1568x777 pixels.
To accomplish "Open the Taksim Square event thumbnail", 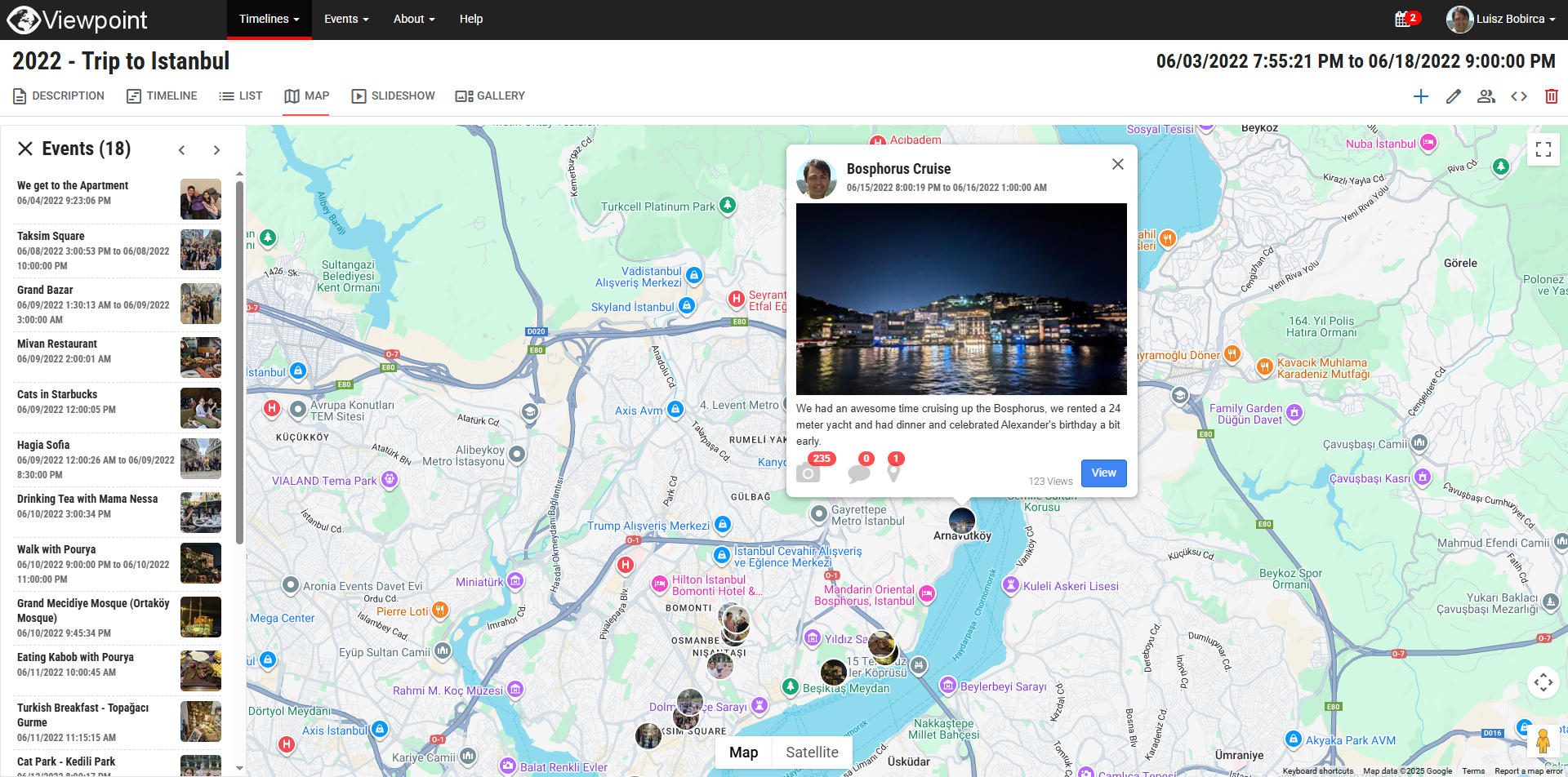I will click(200, 250).
